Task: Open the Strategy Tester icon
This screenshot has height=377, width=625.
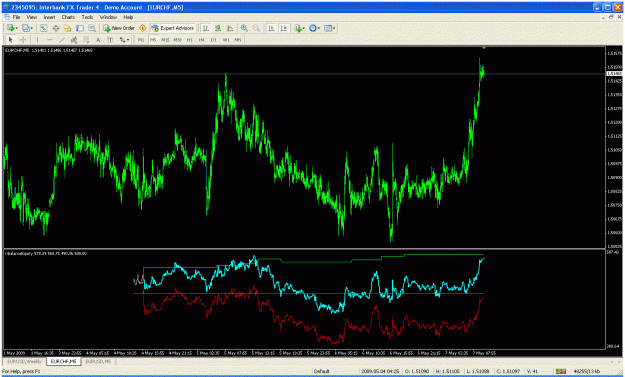Action: (x=92, y=28)
